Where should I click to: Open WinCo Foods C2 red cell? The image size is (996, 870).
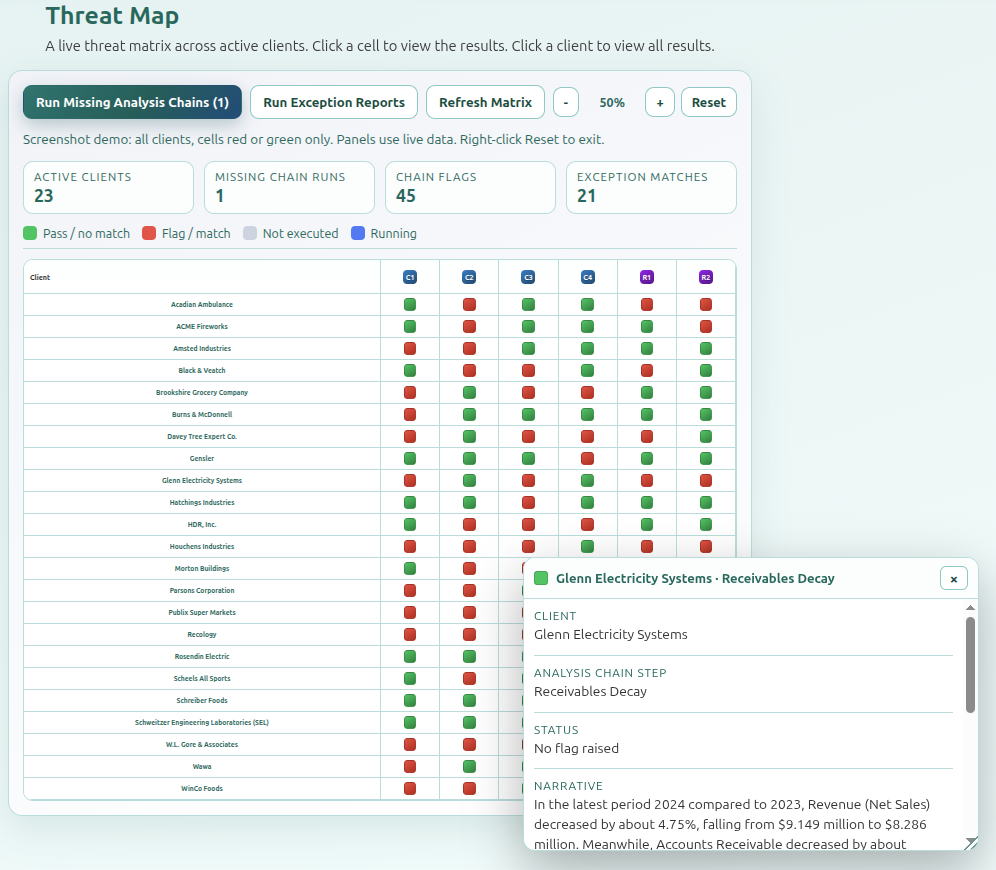click(469, 789)
